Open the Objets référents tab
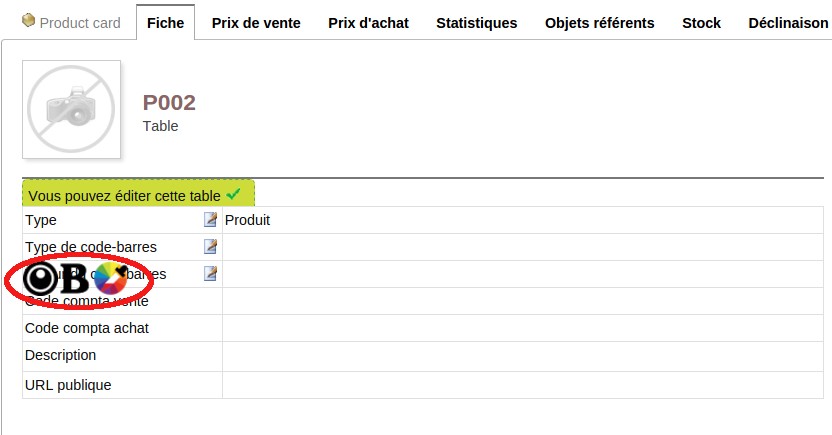Screen dimensions: 832x435 600,23
